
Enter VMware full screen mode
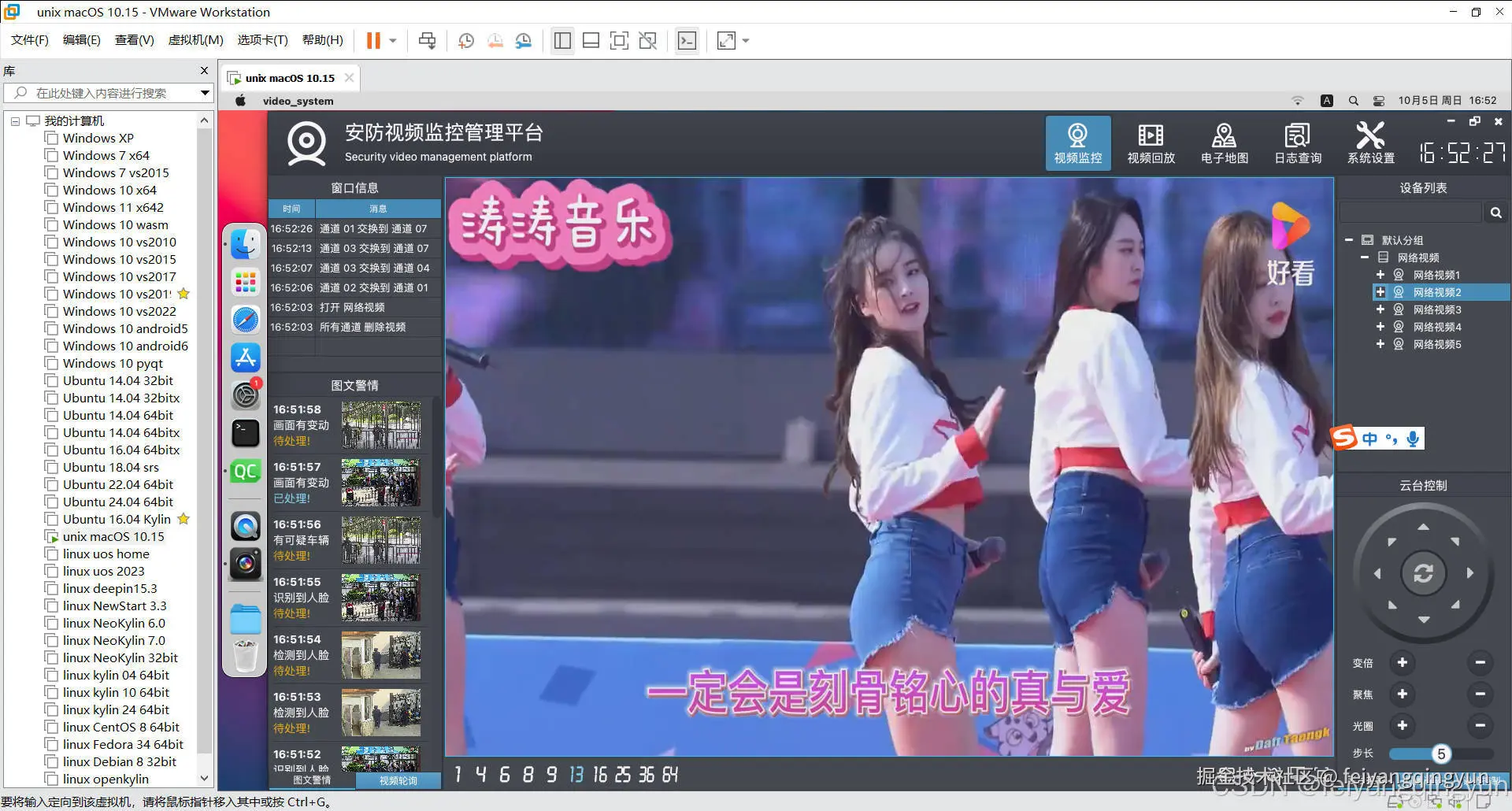620,40
